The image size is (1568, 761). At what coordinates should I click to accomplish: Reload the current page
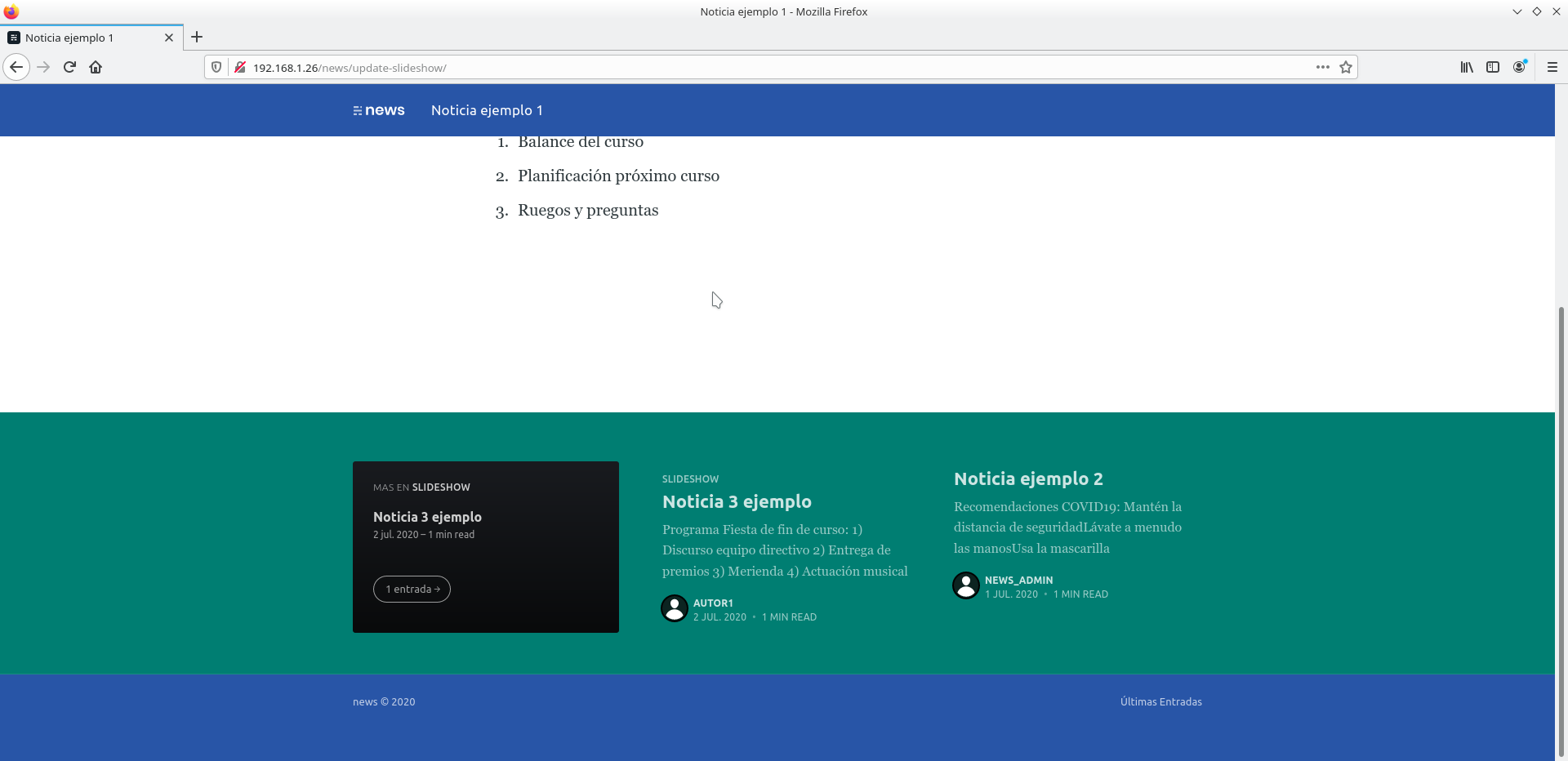69,67
